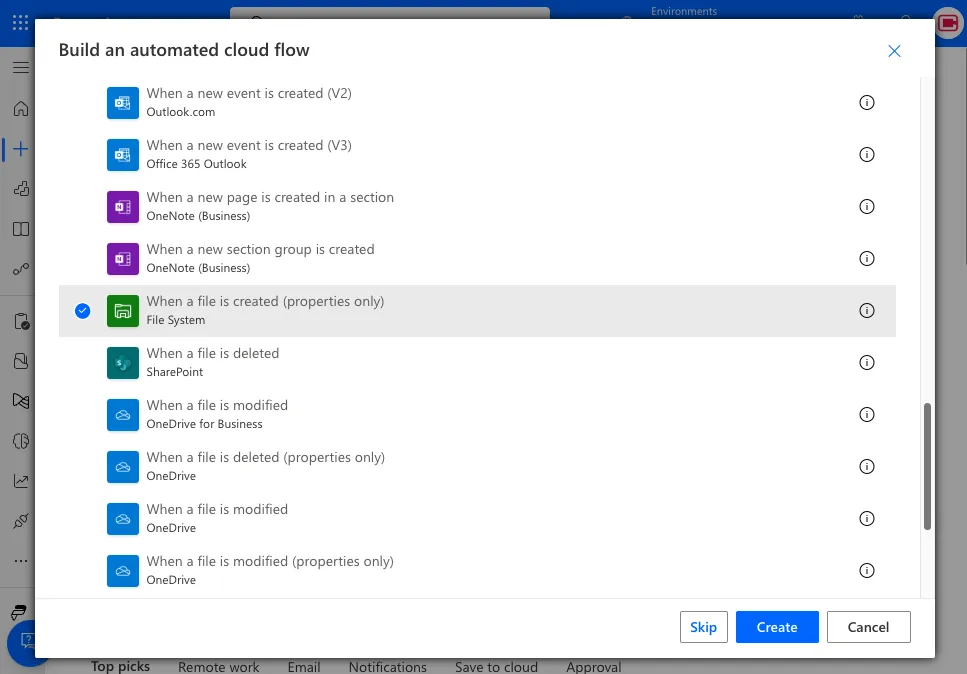Viewport: 967px width, 674px height.
Task: Click OneNote icon for new page trigger
Action: pyautogui.click(x=122, y=207)
